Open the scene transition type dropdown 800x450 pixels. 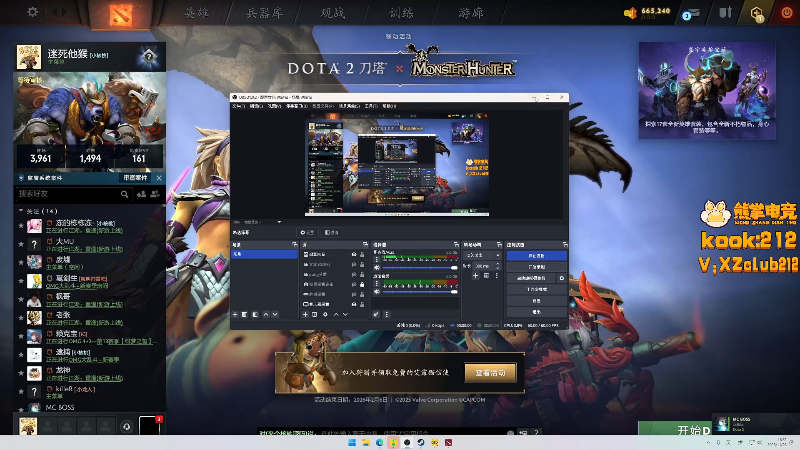tap(483, 255)
